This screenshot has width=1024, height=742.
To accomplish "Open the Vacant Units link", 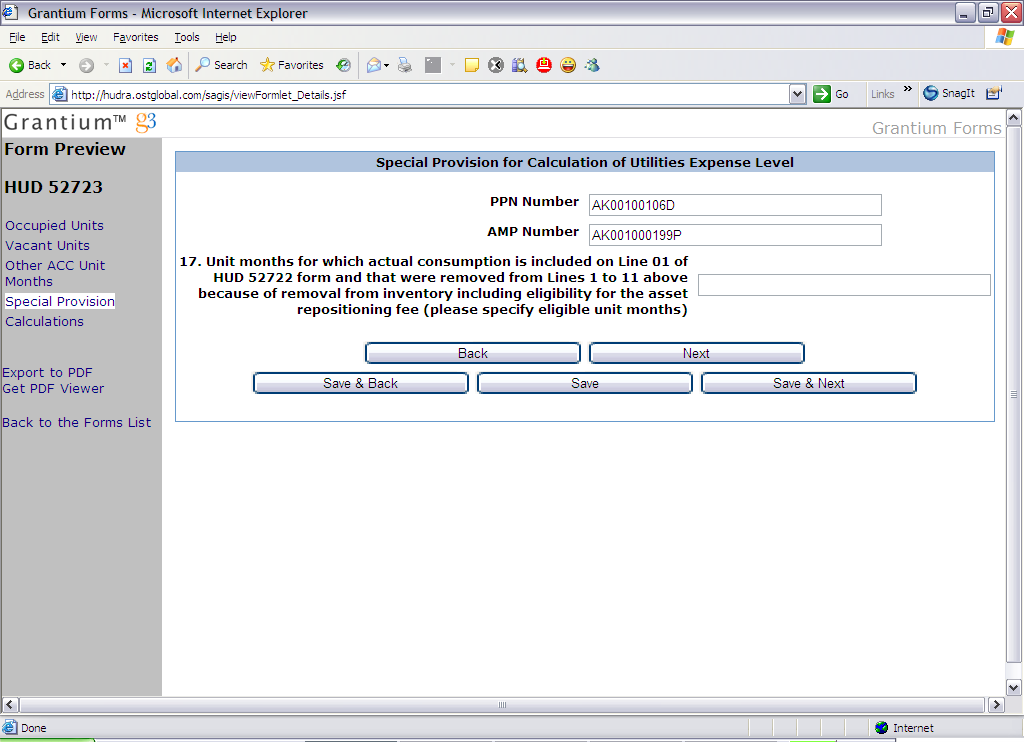I will (47, 246).
